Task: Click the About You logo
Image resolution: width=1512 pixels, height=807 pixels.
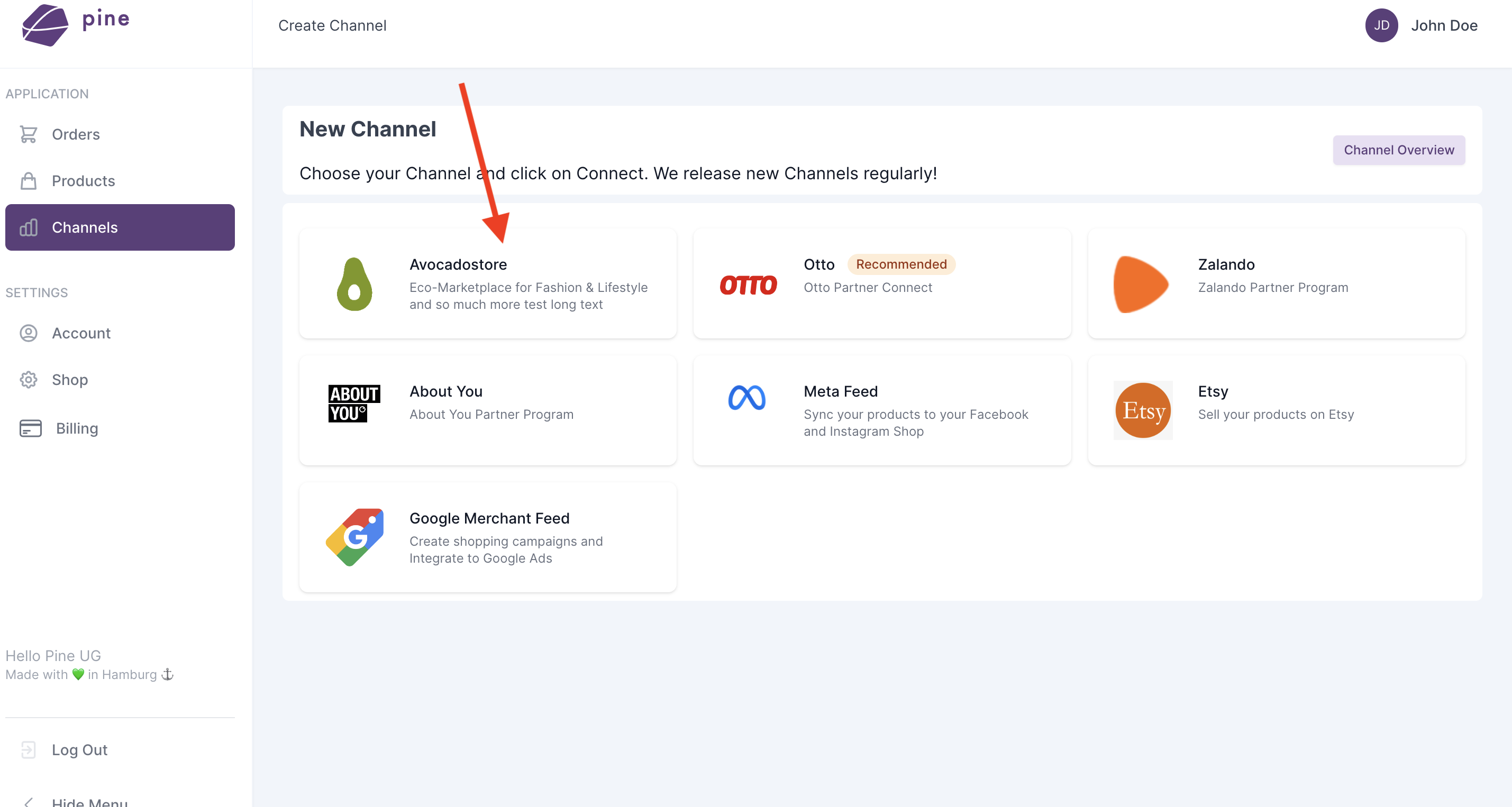Action: [354, 403]
